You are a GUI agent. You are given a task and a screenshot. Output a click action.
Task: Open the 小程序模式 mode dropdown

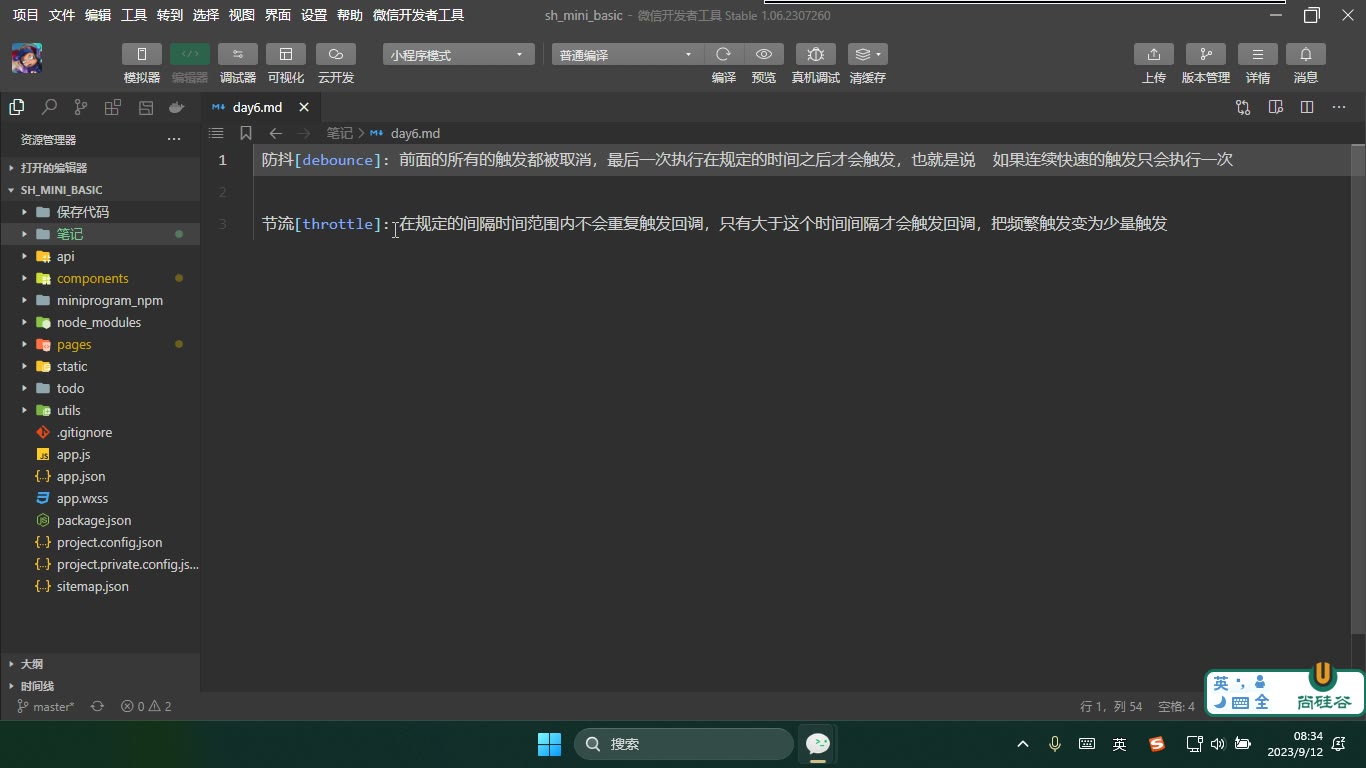click(x=458, y=55)
